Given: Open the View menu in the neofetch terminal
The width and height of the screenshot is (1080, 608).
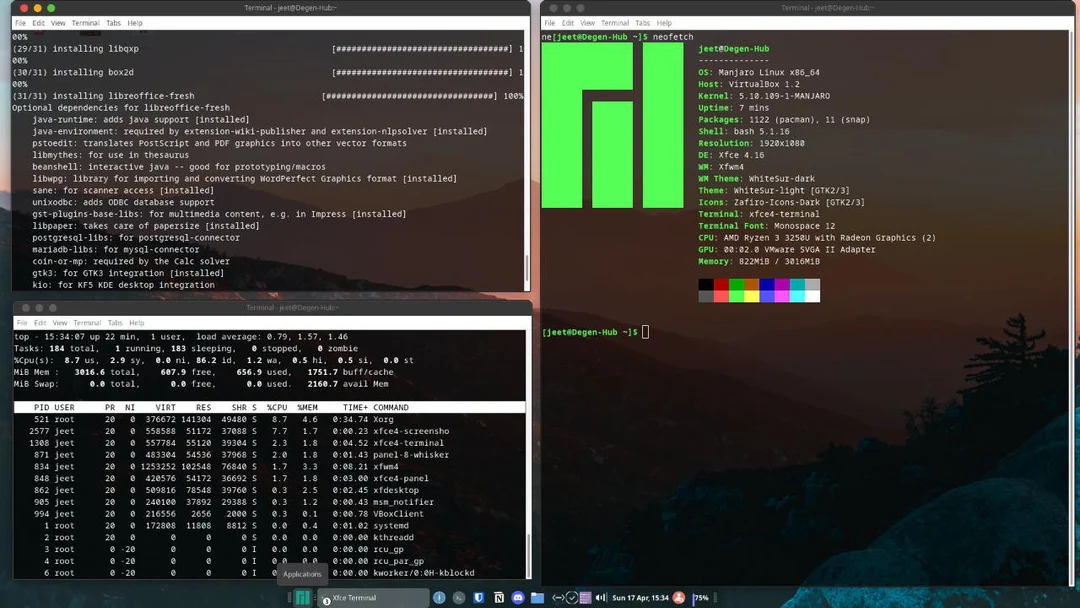Looking at the screenshot, I should point(588,22).
